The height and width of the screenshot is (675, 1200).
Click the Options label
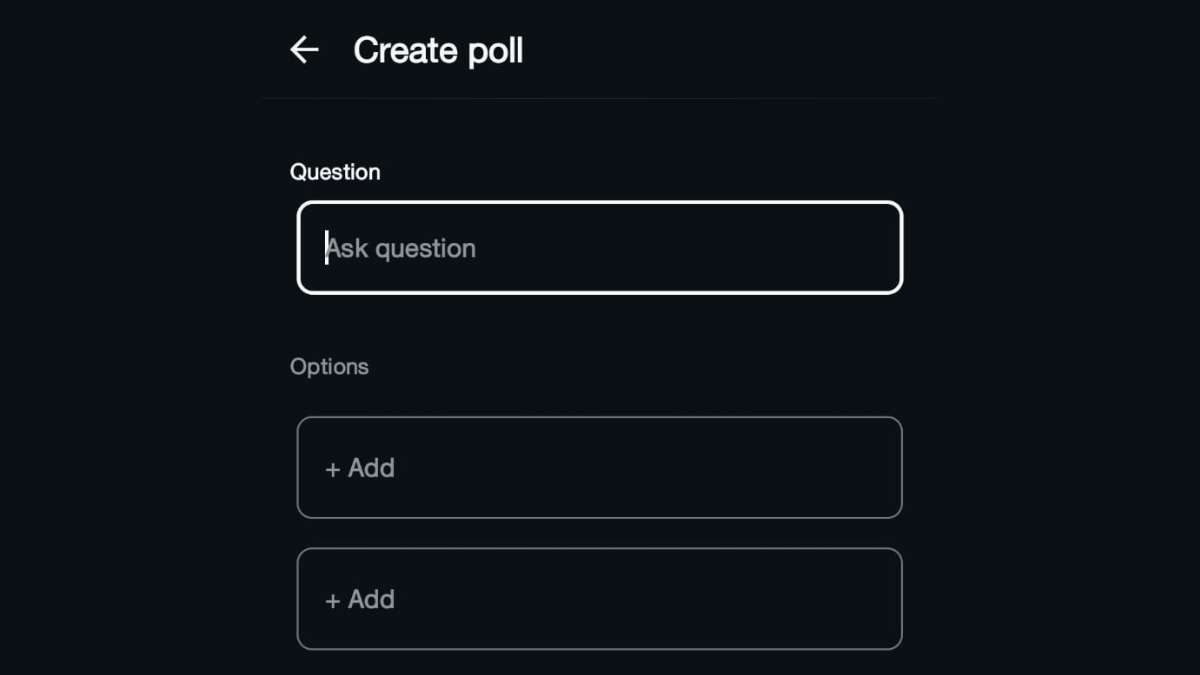pos(329,367)
